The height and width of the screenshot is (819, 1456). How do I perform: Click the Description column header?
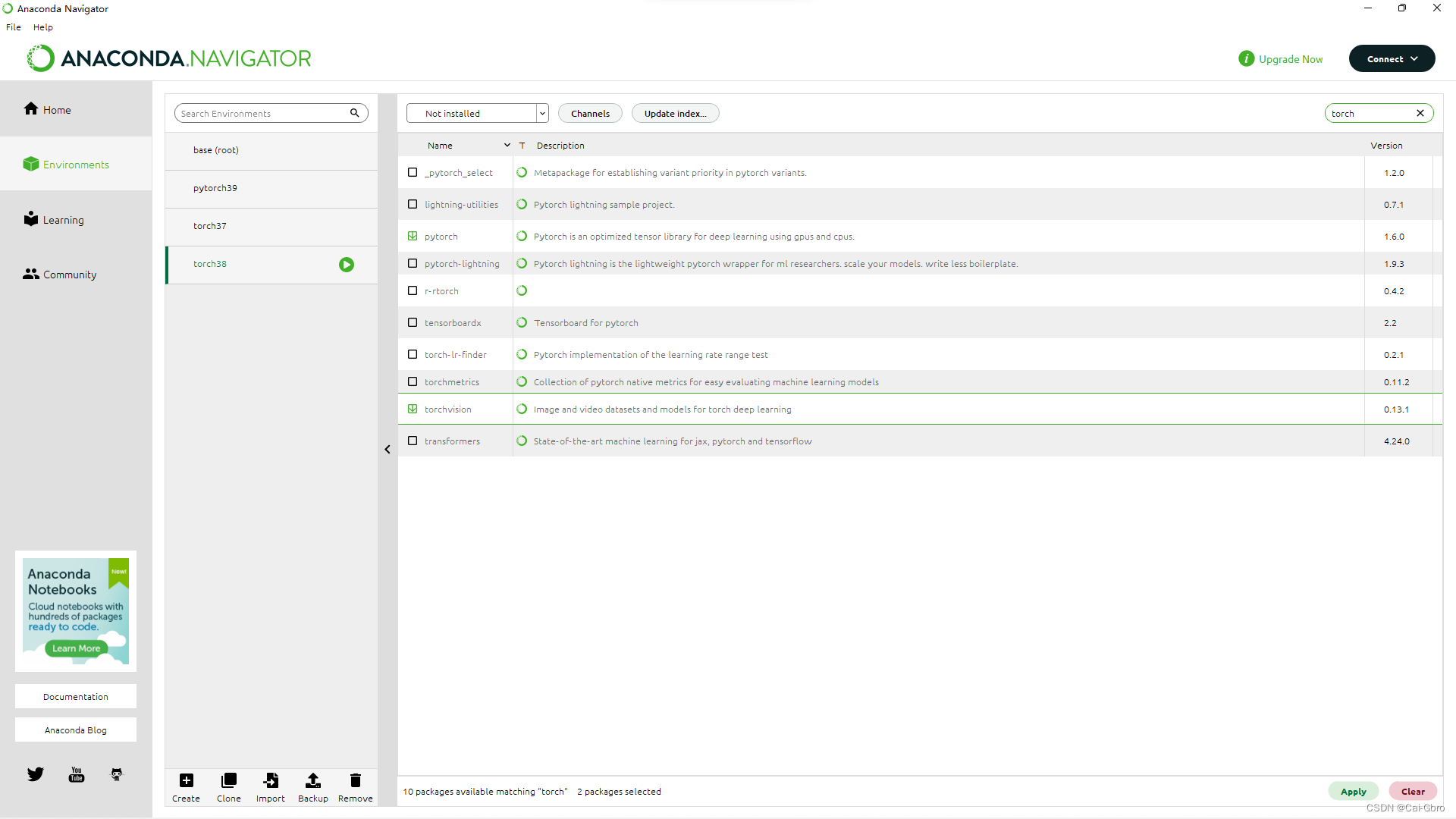[560, 145]
